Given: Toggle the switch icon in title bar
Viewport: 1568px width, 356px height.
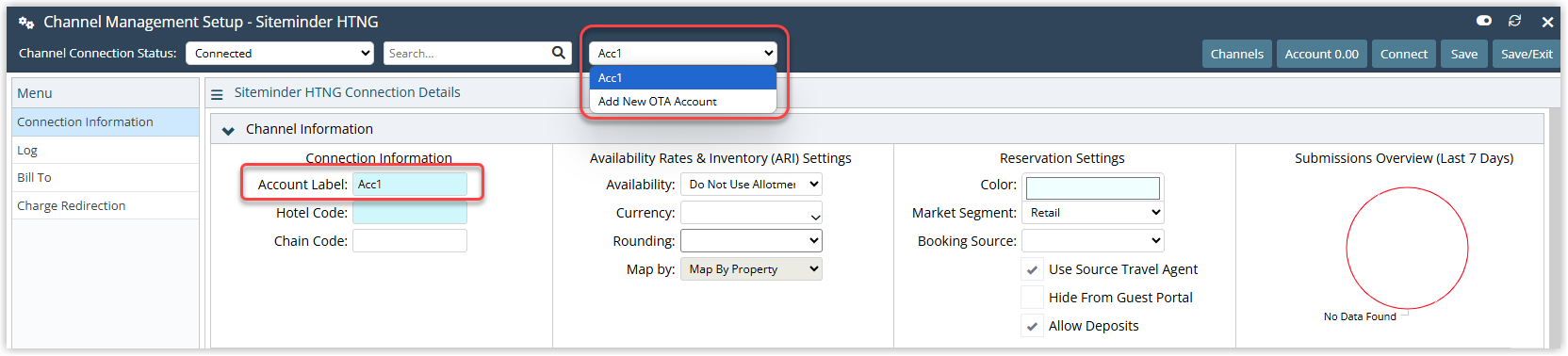Looking at the screenshot, I should pyautogui.click(x=1484, y=21).
